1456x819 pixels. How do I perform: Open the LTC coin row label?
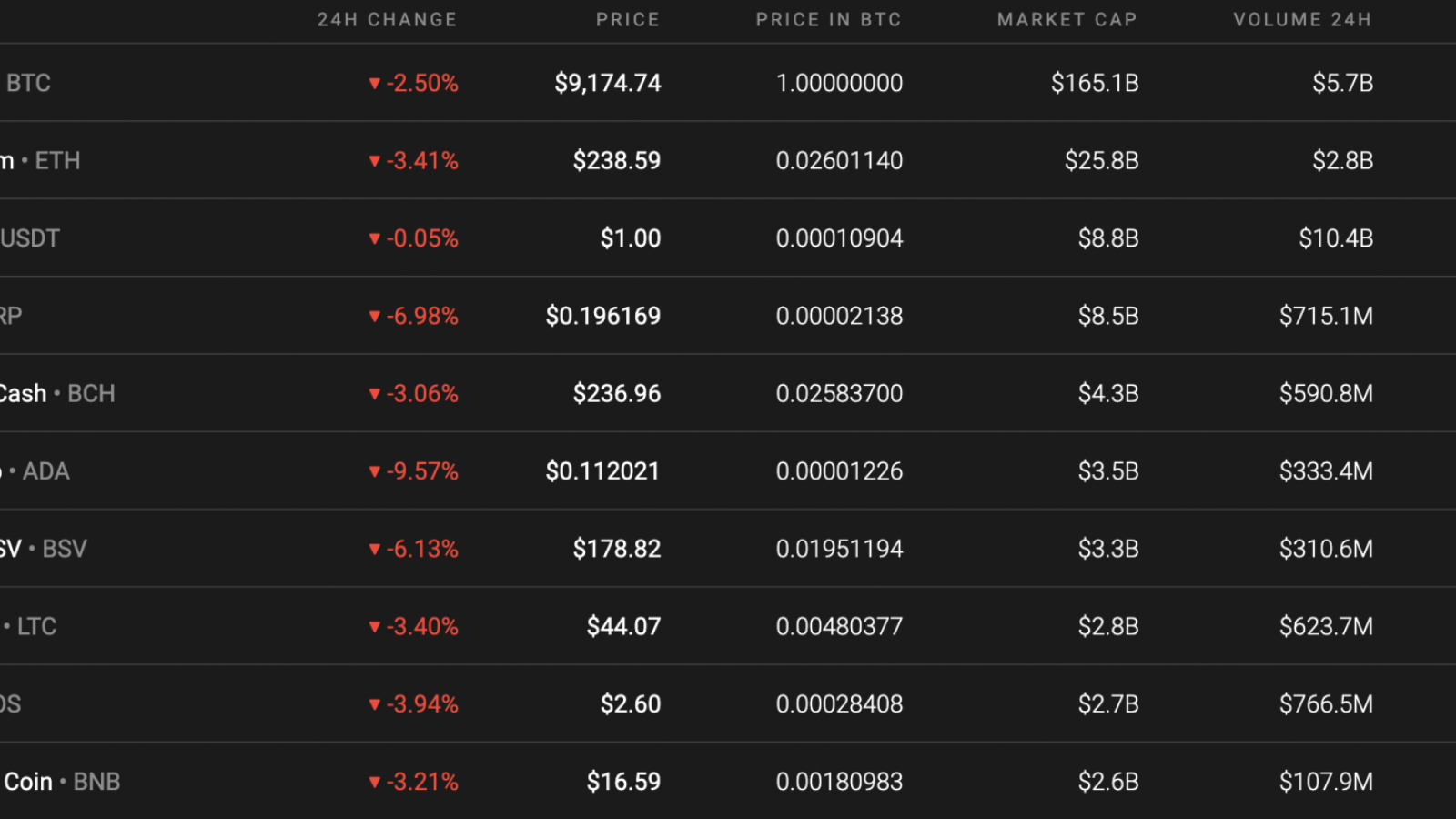30,627
